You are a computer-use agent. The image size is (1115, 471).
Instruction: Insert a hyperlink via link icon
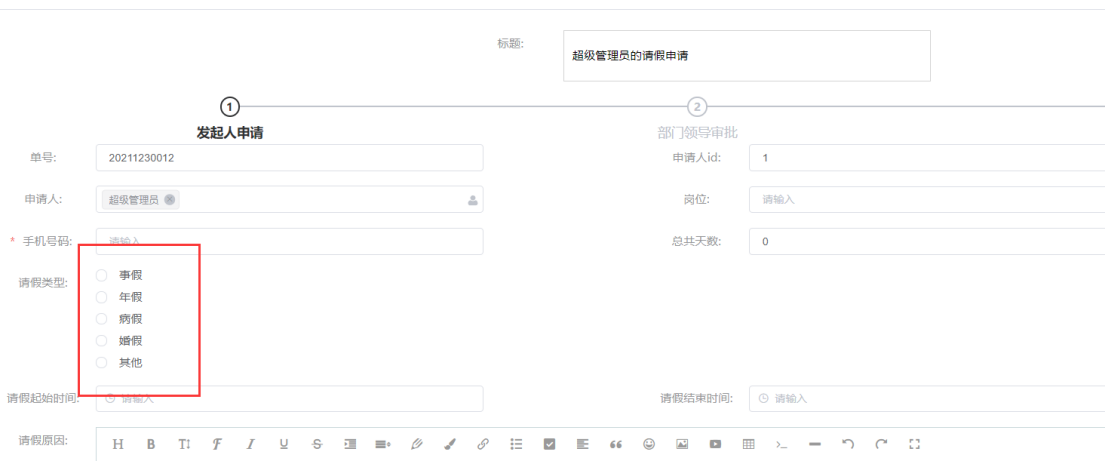[x=483, y=444]
